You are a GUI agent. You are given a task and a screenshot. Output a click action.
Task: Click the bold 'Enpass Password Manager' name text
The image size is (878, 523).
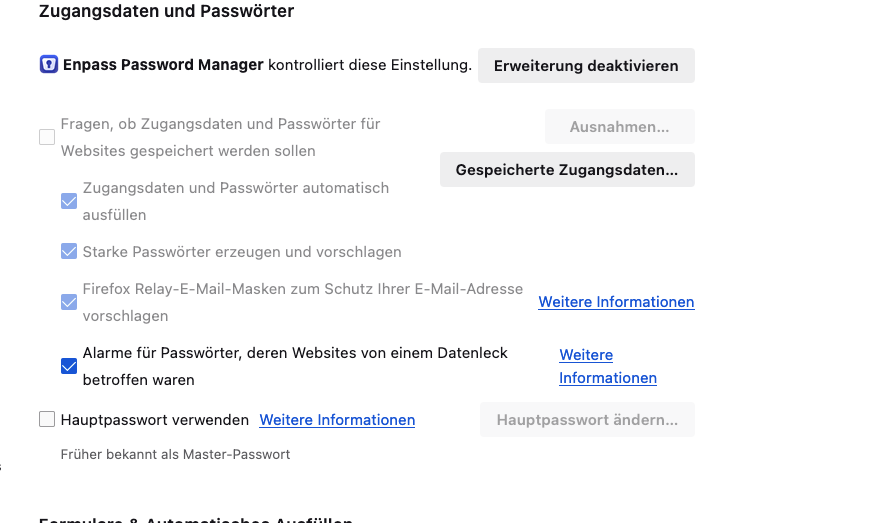pos(163,65)
